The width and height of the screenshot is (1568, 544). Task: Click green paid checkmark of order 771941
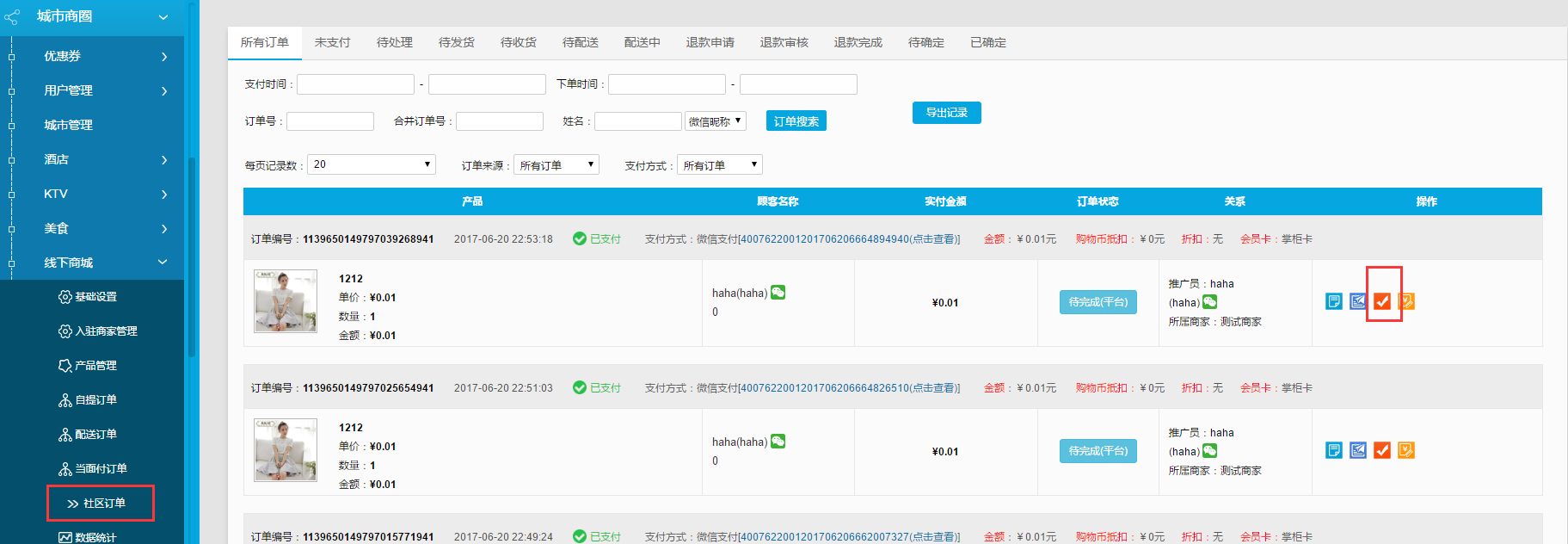tap(580, 537)
